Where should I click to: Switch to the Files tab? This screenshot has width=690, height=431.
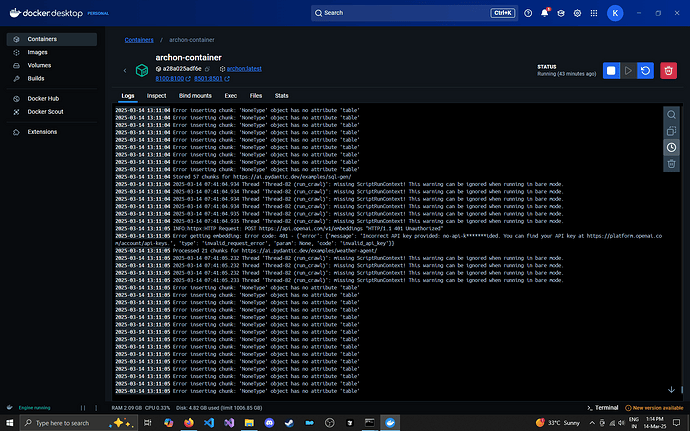(256, 96)
